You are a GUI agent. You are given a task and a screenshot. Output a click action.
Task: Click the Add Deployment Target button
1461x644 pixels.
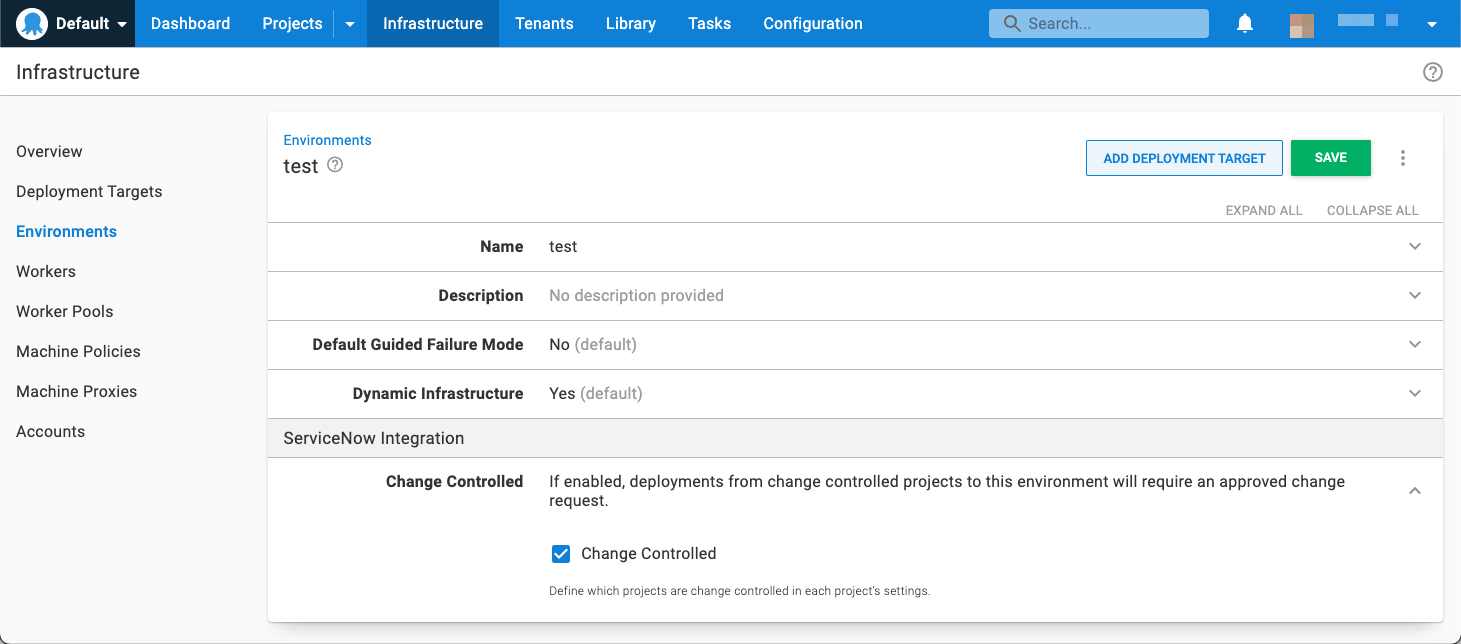tap(1184, 157)
